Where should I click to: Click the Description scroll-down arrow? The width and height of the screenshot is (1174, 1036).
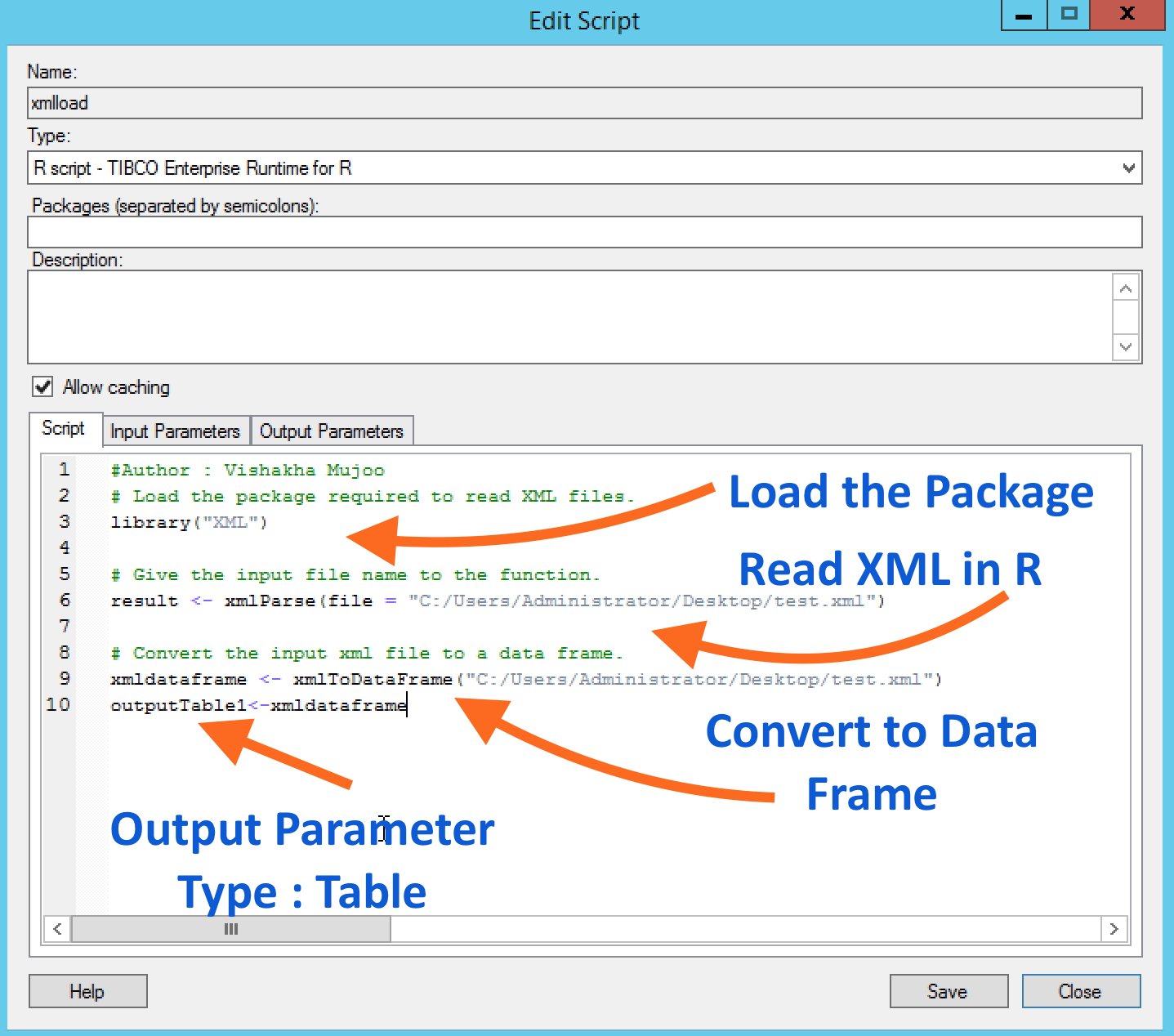tap(1125, 346)
